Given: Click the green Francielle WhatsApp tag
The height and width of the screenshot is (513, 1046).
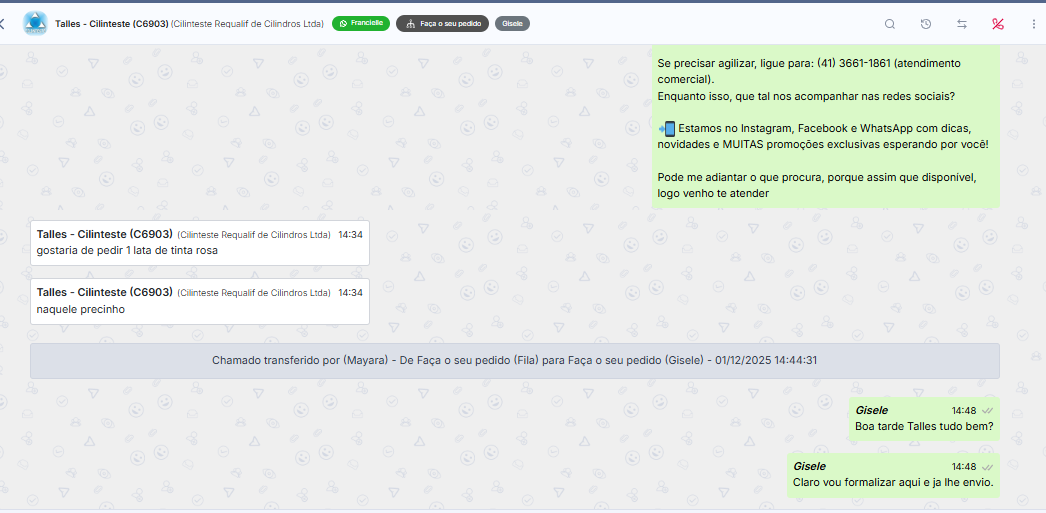Looking at the screenshot, I should (x=361, y=23).
